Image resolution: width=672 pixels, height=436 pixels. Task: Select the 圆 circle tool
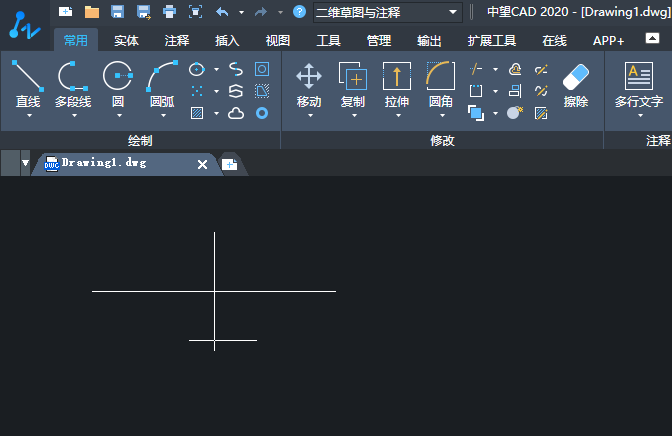pos(118,84)
